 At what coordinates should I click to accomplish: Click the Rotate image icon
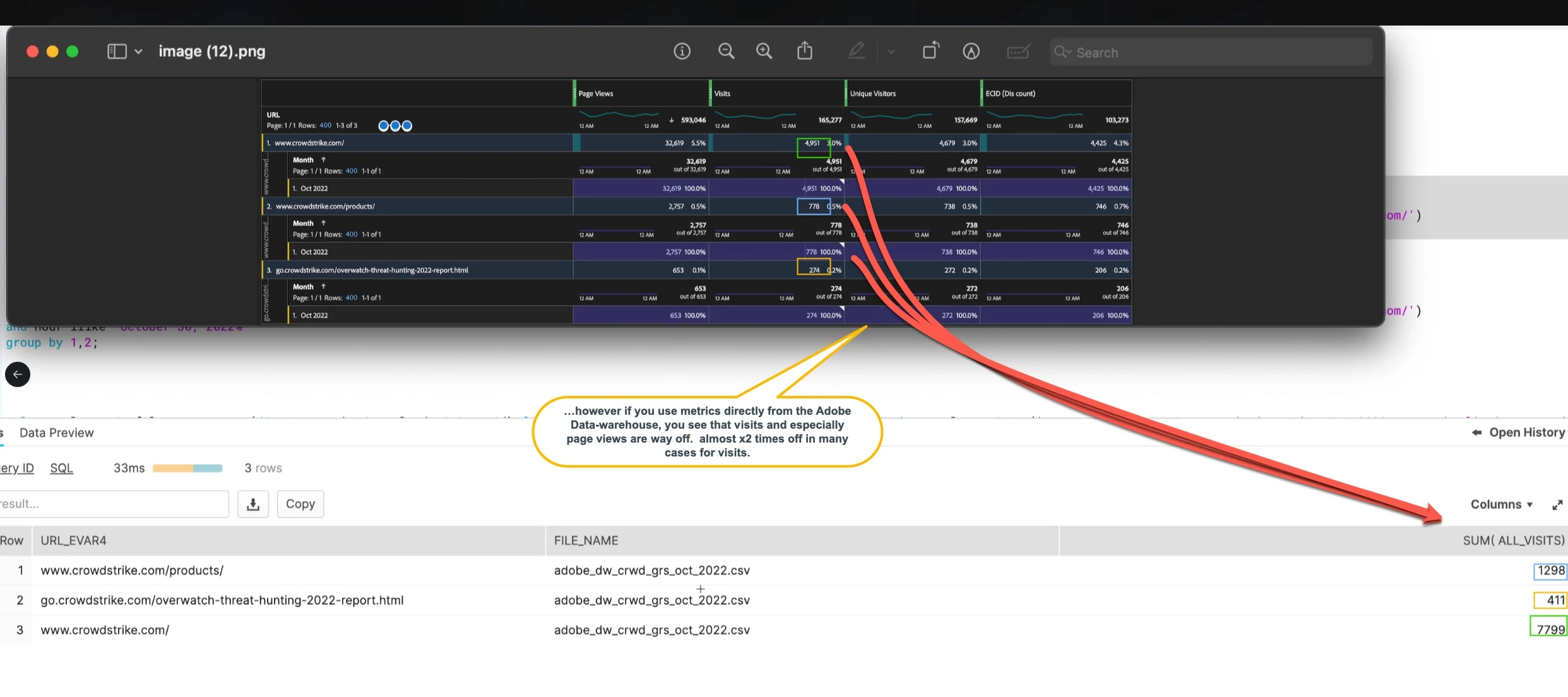(x=930, y=51)
